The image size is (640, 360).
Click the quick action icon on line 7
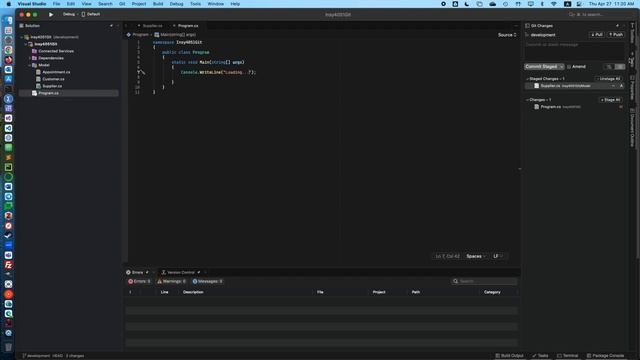(141, 72)
